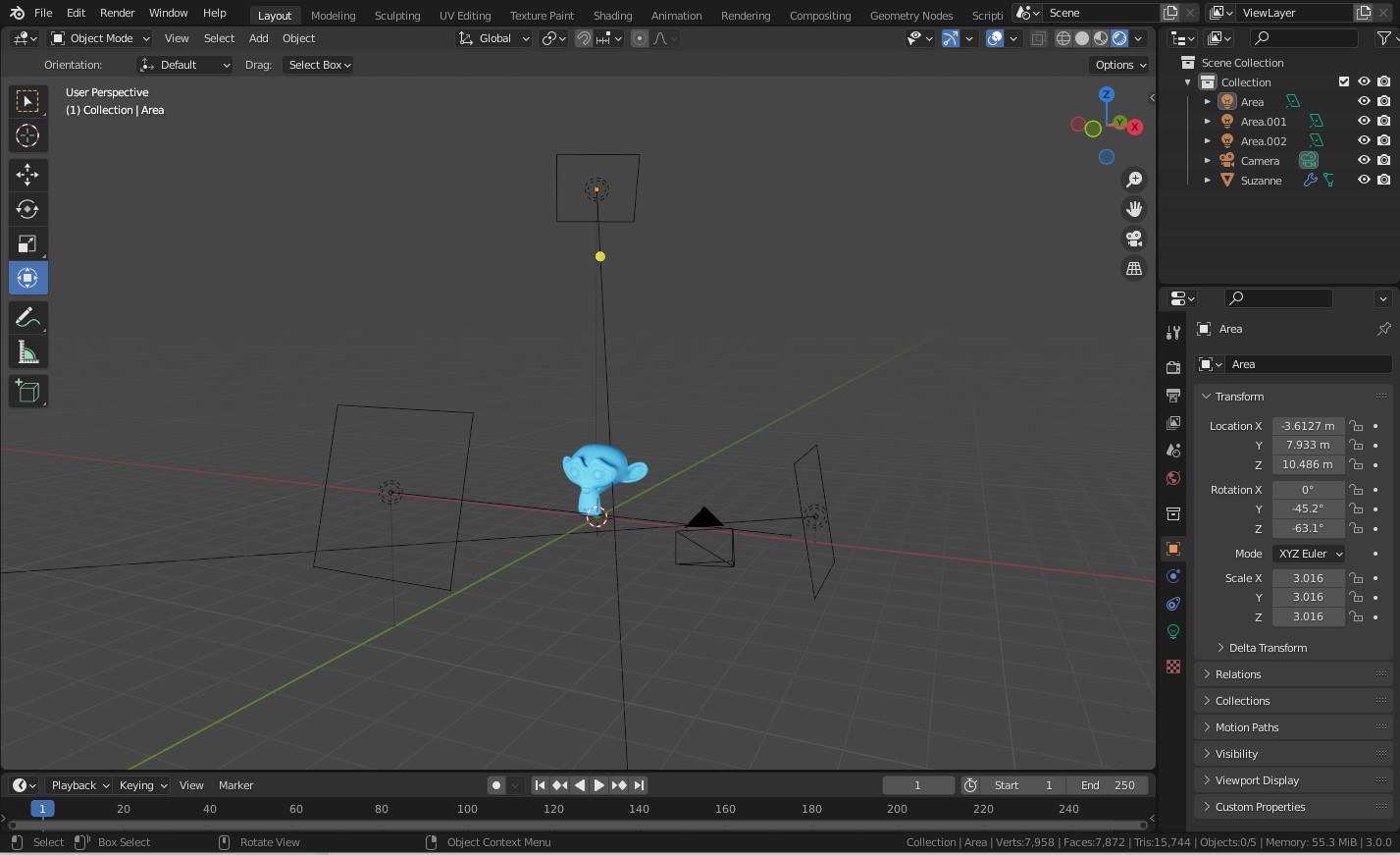Disable Area.001 in renders
Screen dimensions: 1400x855
[x=1384, y=121]
